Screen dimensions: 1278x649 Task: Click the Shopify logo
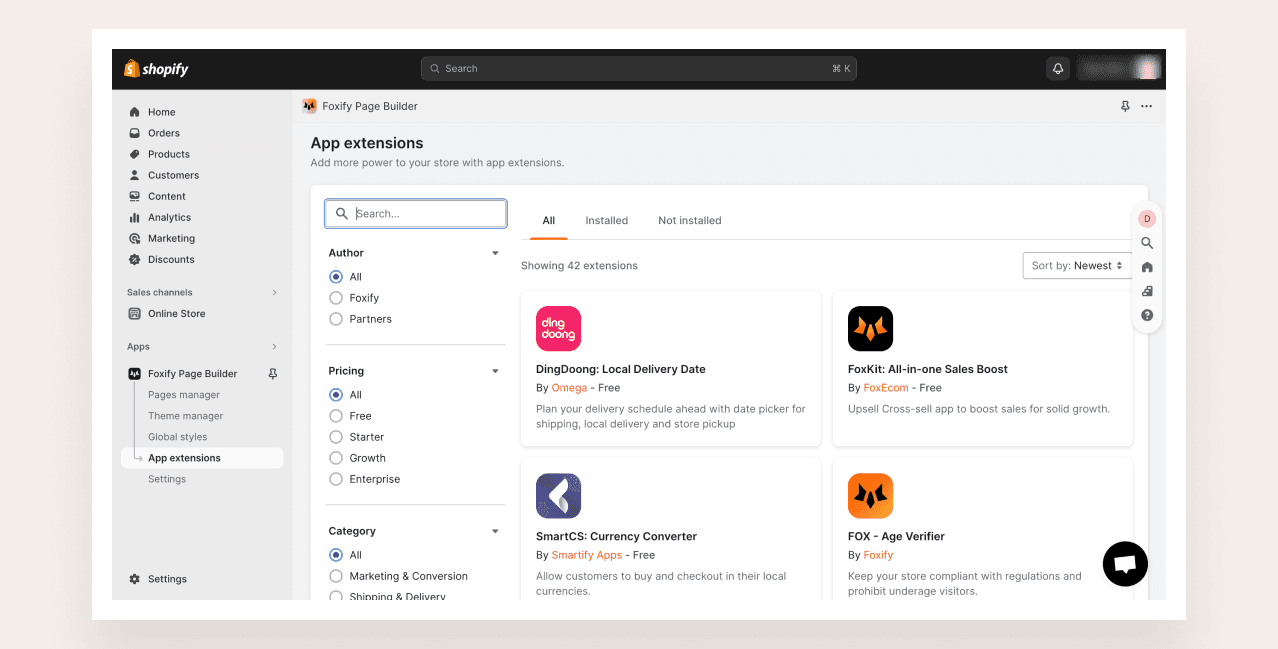click(156, 69)
